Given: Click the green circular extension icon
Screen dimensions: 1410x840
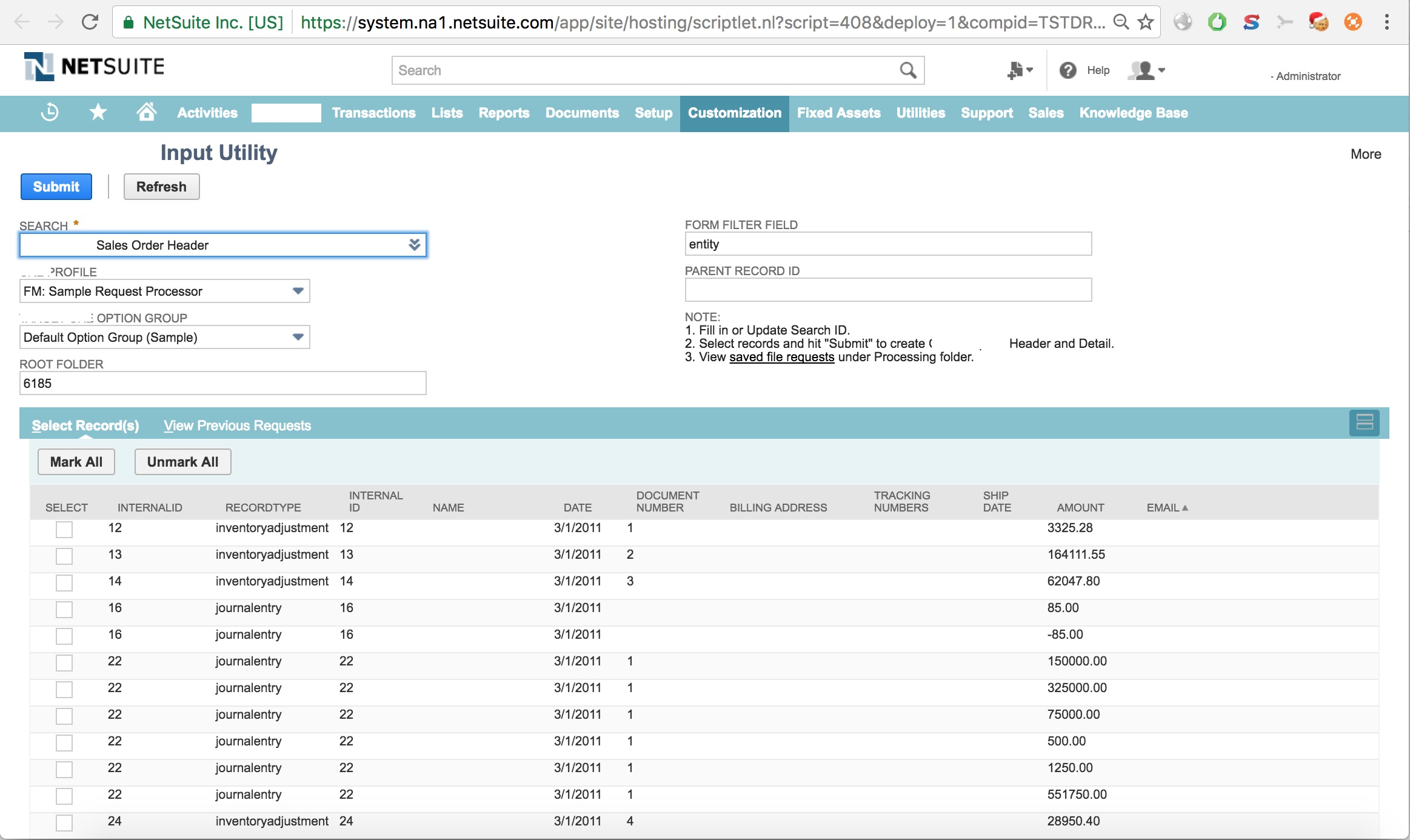Looking at the screenshot, I should point(1217,22).
